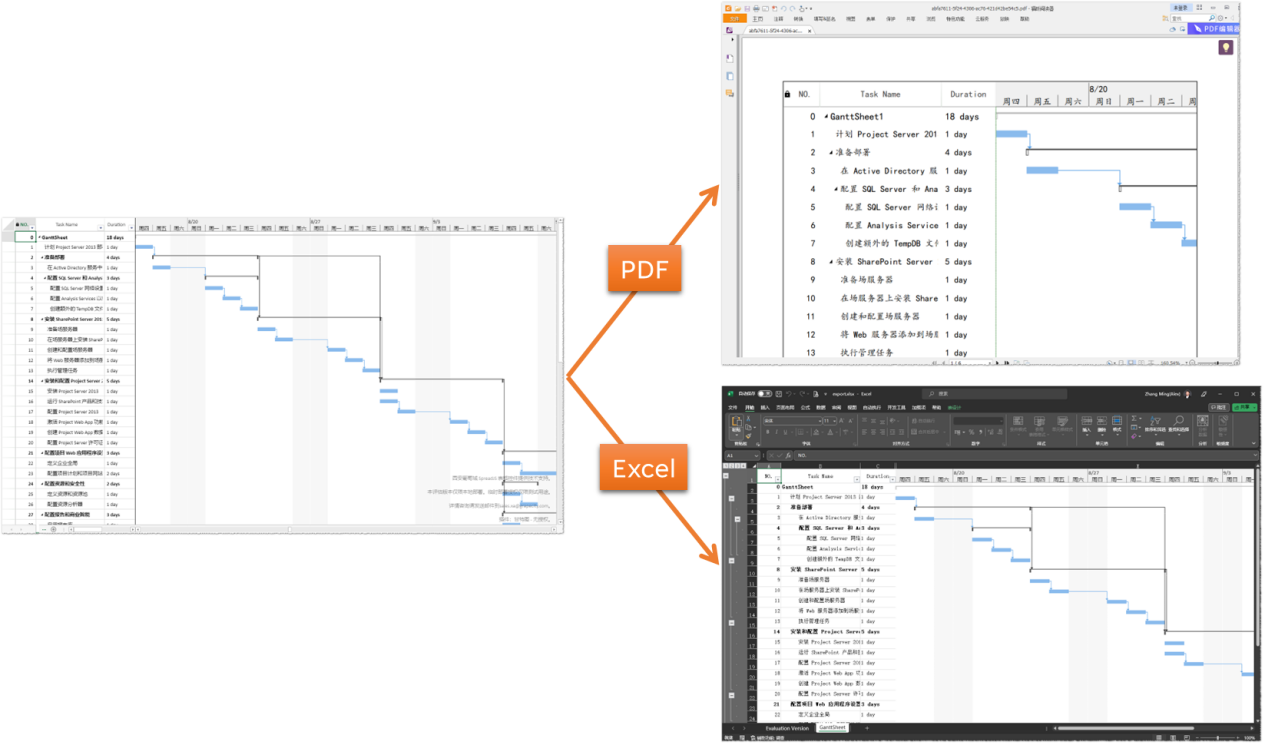The image size is (1265, 745).
Task: Click lock icon in PDF NO. header
Action: click(787, 94)
